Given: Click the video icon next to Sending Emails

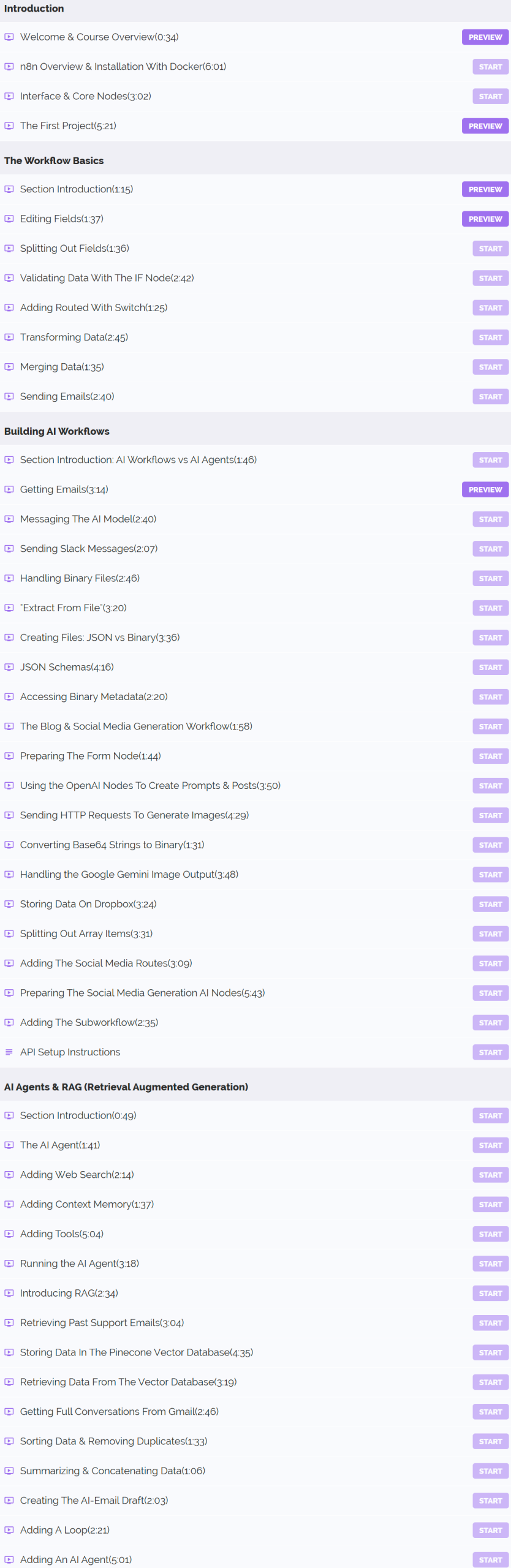Looking at the screenshot, I should tap(9, 397).
